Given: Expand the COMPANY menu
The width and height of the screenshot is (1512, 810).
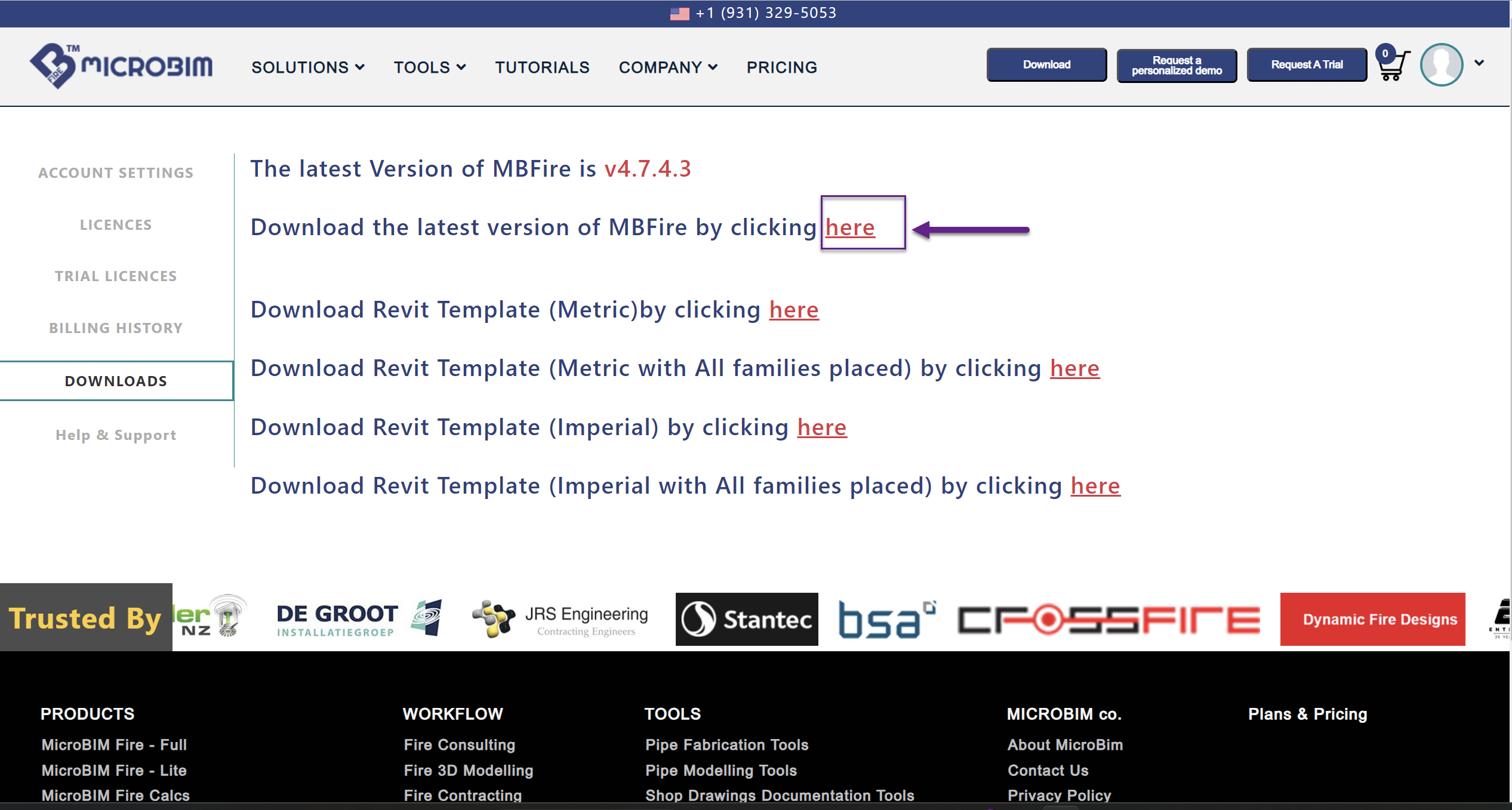Looking at the screenshot, I should pos(668,67).
